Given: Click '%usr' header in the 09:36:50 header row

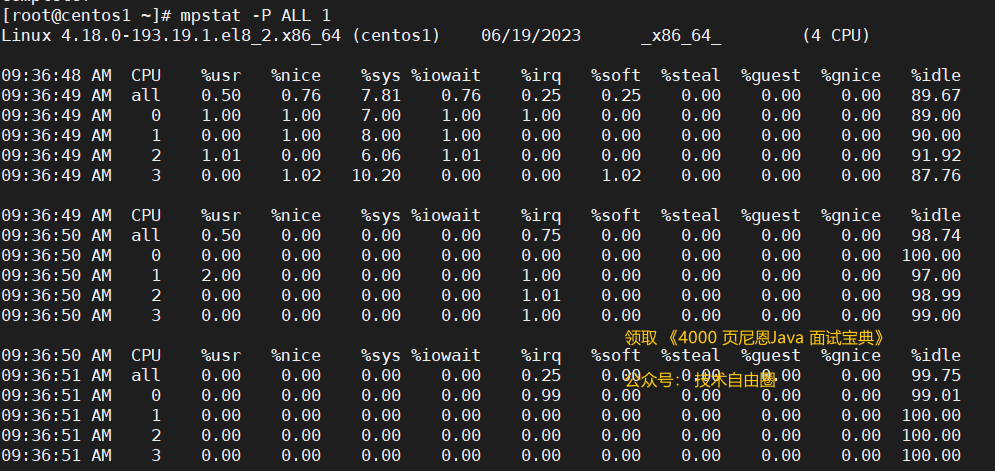Looking at the screenshot, I should [x=221, y=355].
